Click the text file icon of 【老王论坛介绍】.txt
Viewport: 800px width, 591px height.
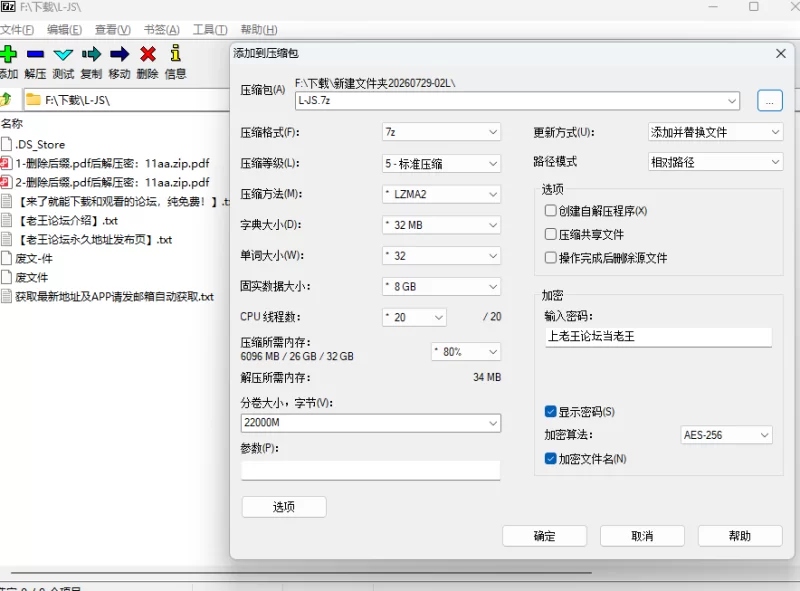point(6,220)
